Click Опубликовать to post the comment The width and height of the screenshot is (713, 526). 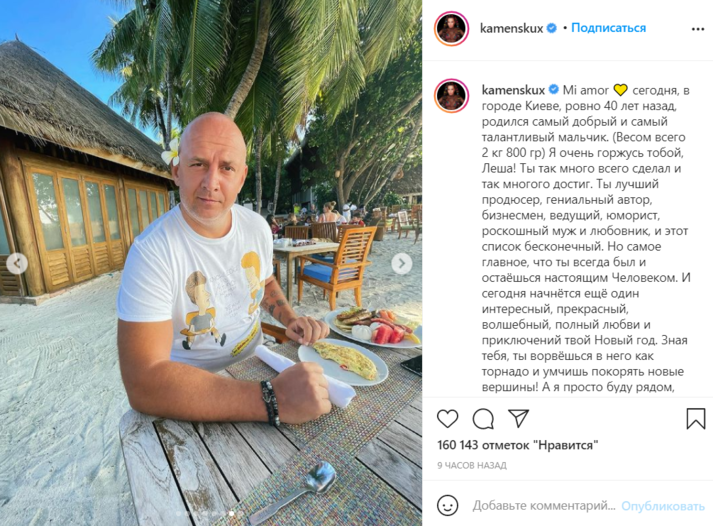(663, 506)
